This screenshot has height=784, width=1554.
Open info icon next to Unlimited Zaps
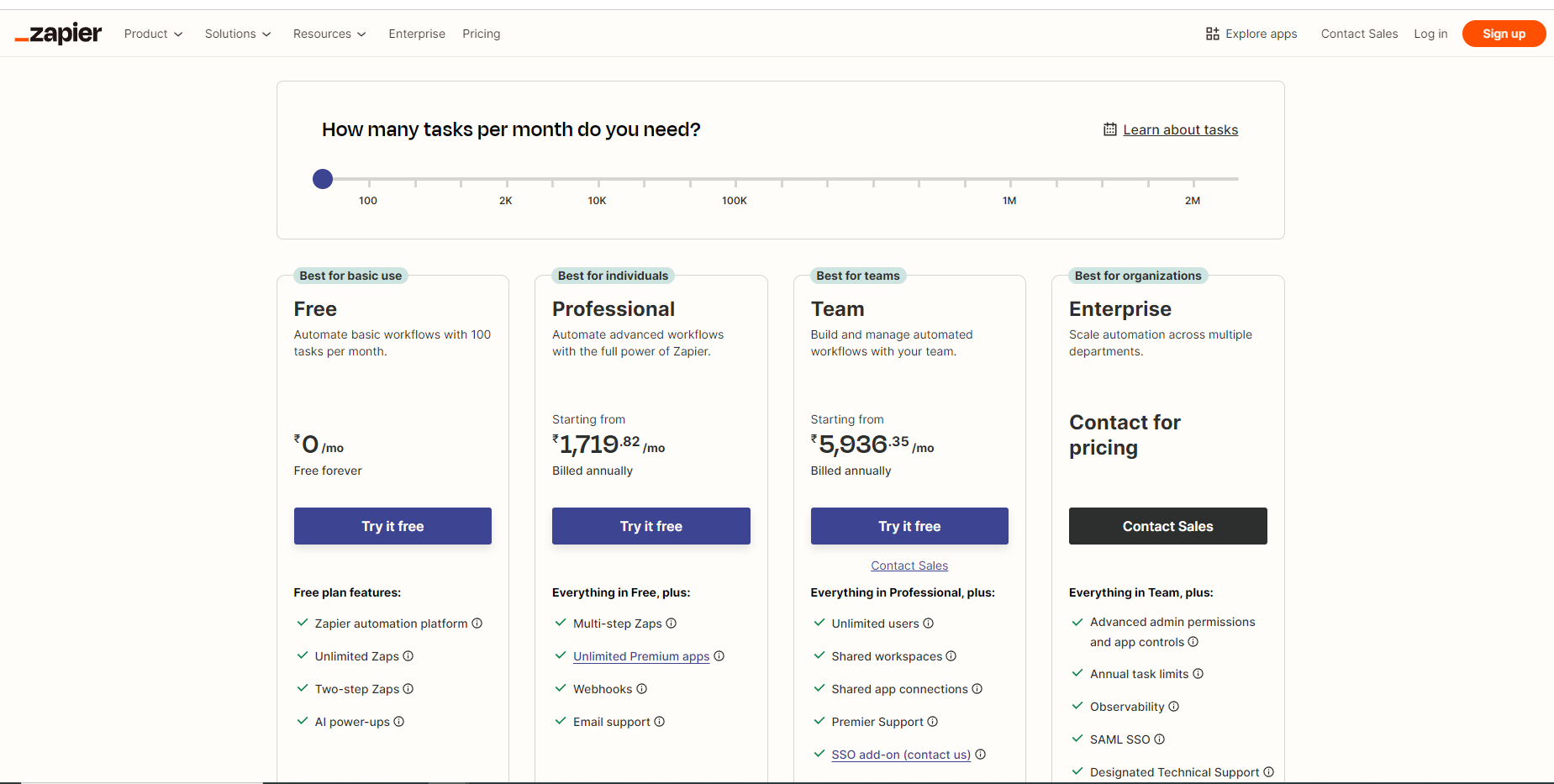tap(408, 656)
